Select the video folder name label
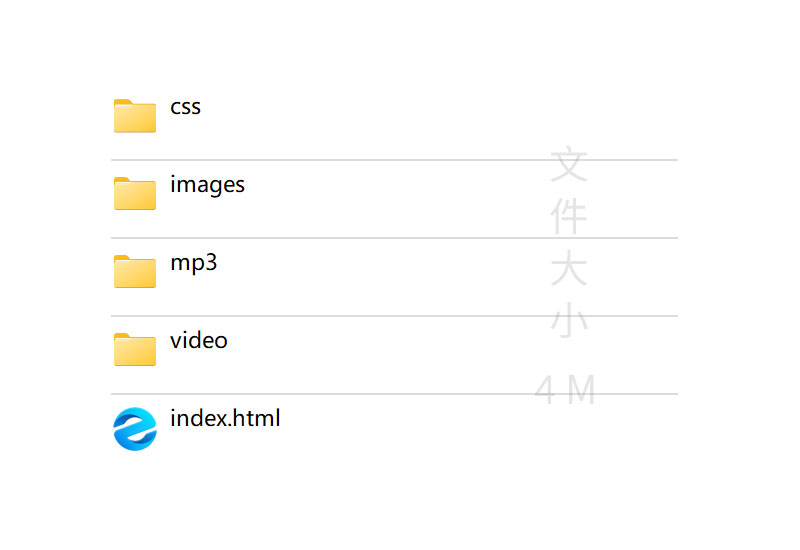Viewport: 800px width, 550px height. tap(199, 341)
